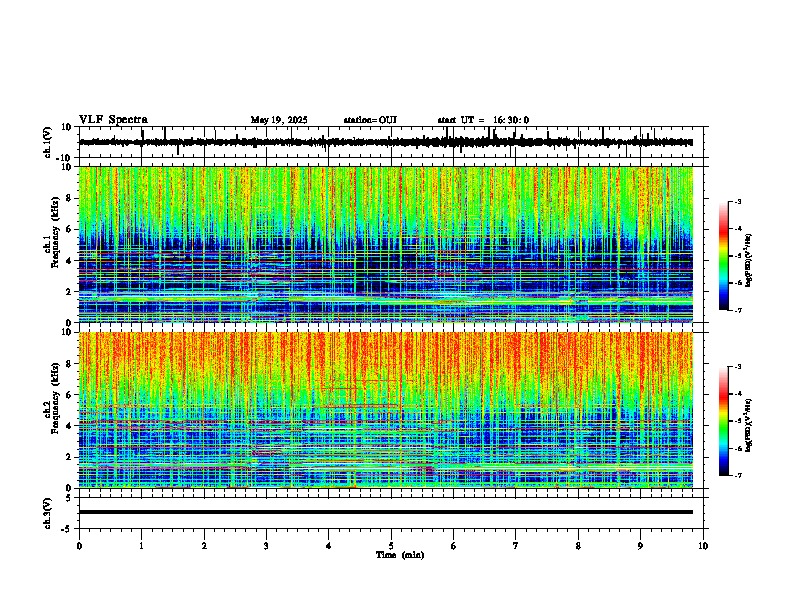Click the "start UT = 16:30:0" header text
The height and width of the screenshot is (612, 792).
[483, 120]
